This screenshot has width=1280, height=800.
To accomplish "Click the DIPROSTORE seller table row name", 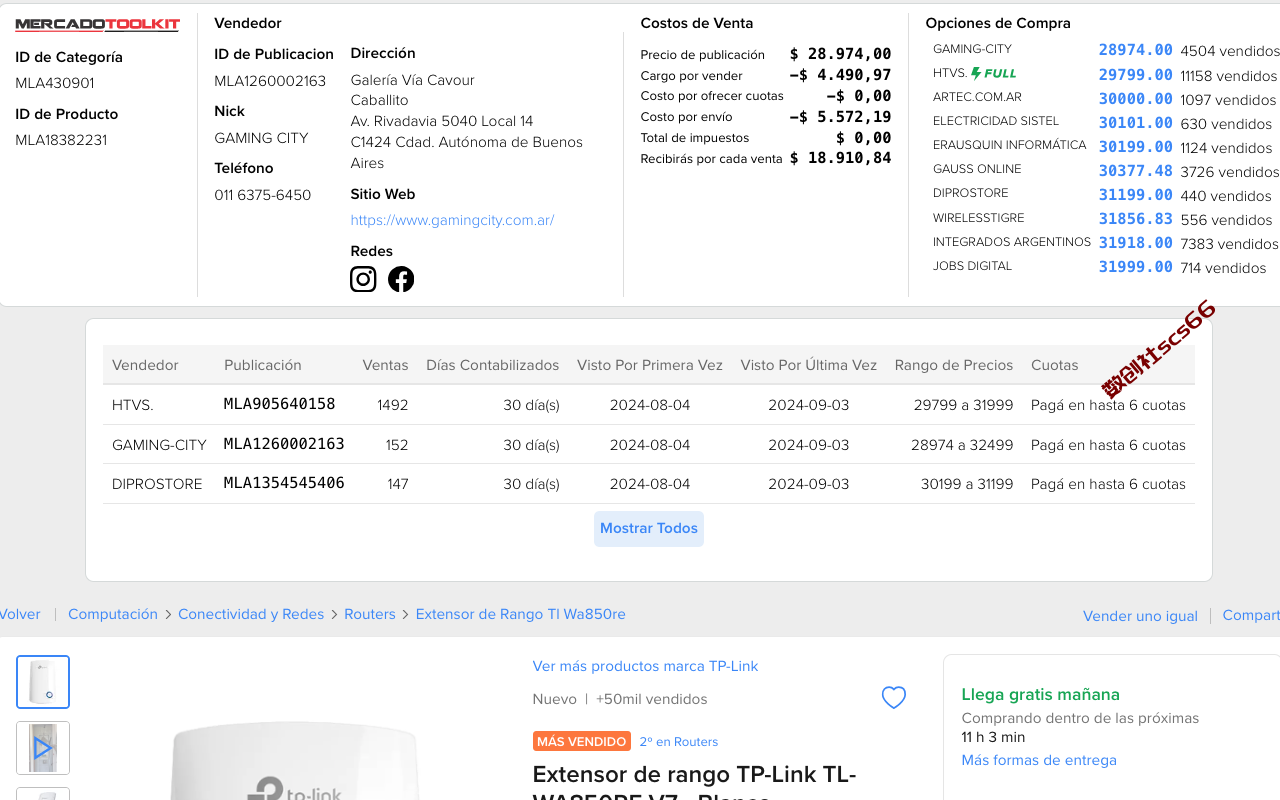I will click(x=157, y=484).
